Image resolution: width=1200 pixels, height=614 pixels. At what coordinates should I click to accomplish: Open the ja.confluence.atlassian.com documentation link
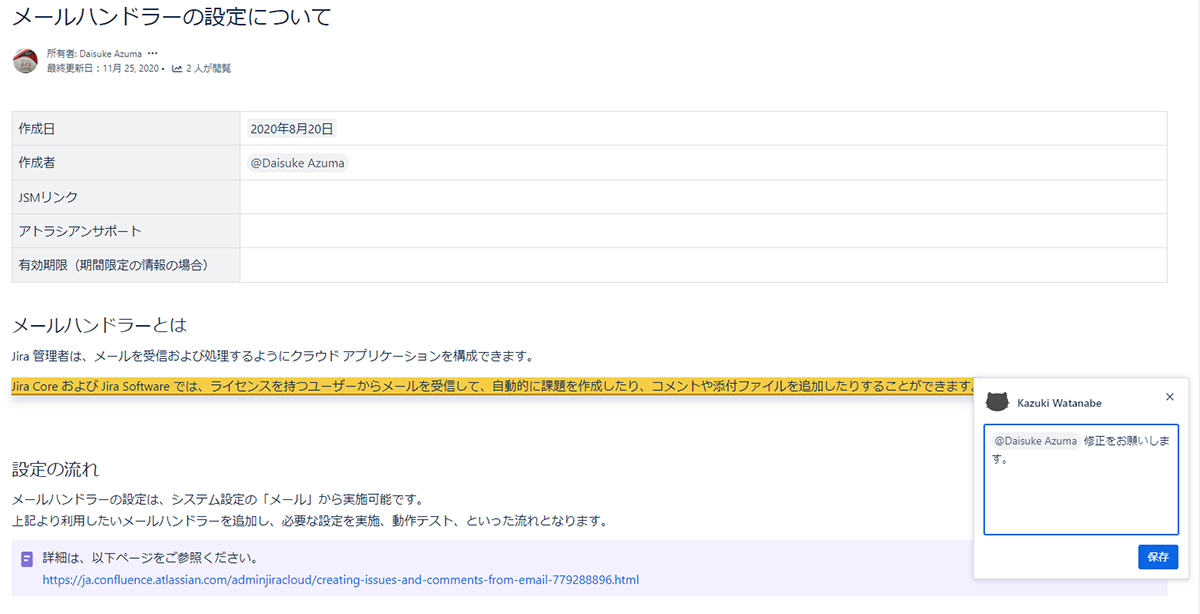[340, 580]
